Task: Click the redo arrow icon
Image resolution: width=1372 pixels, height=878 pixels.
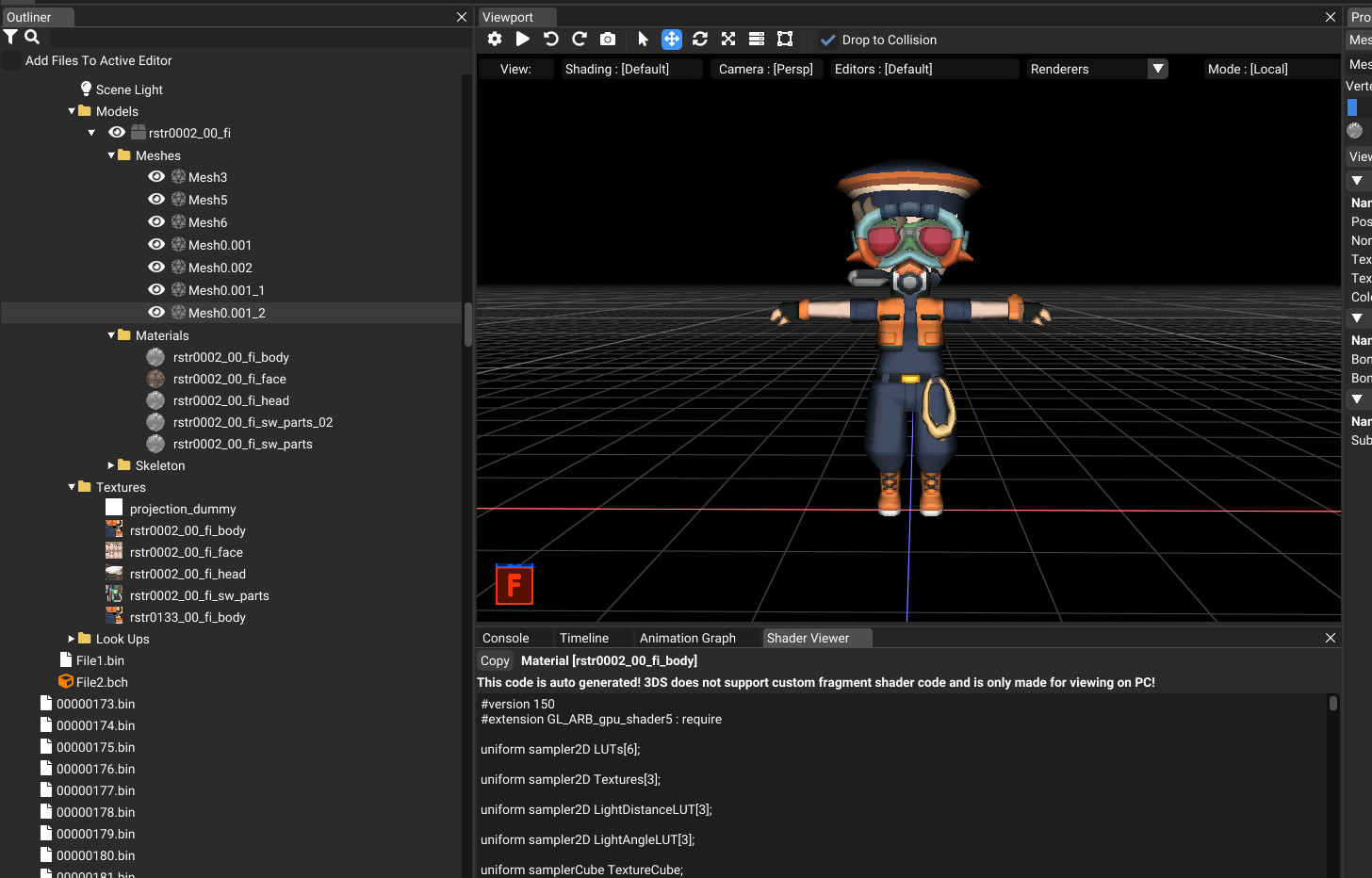Action: click(580, 39)
